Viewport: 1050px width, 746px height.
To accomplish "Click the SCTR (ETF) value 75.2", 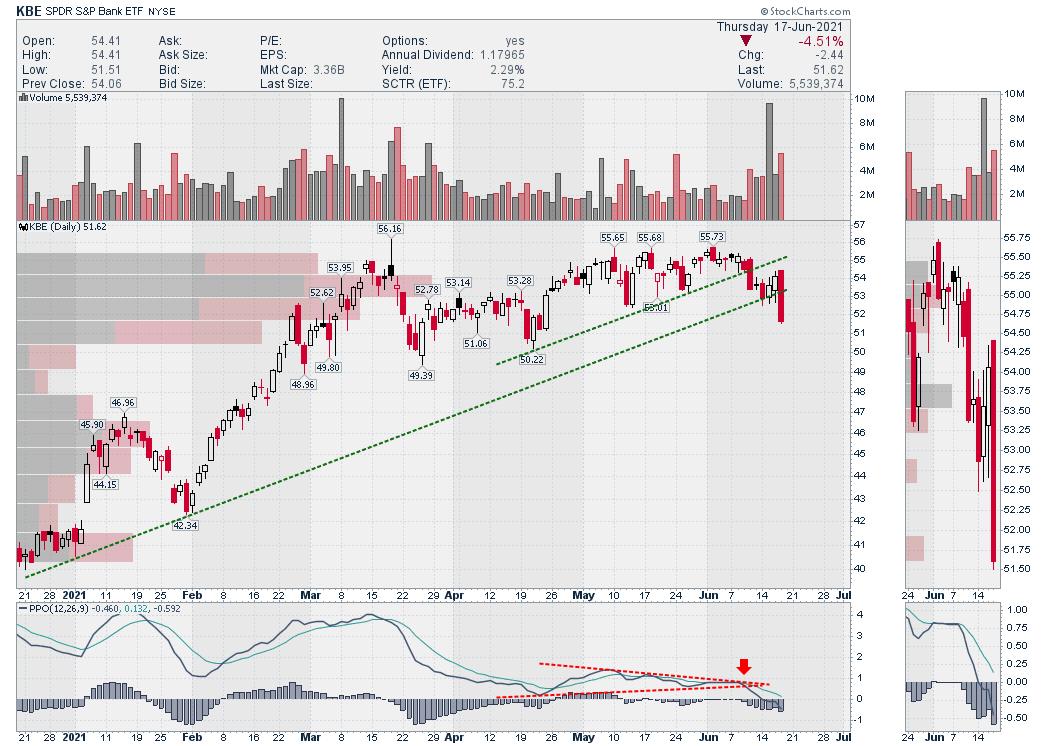I will pos(512,84).
